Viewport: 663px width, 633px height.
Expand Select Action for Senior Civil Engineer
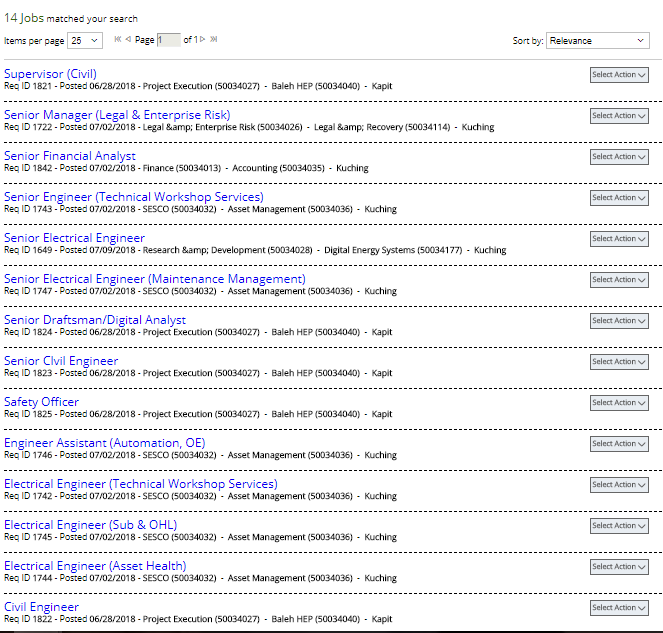point(619,362)
